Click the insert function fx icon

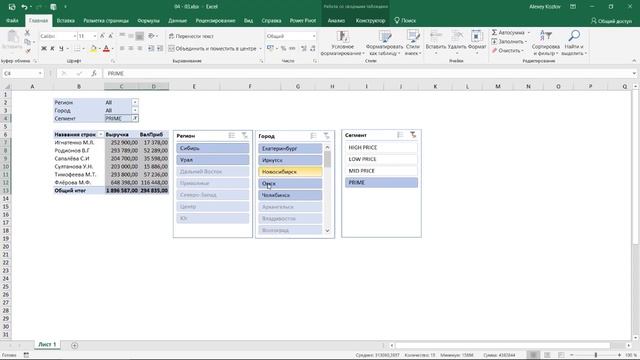pyautogui.click(x=93, y=73)
